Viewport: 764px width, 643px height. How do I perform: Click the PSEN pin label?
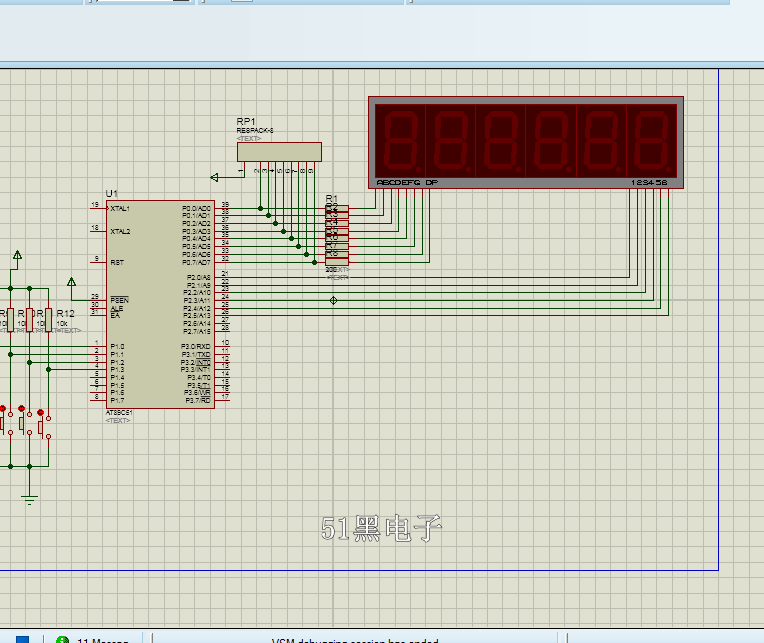tap(119, 300)
